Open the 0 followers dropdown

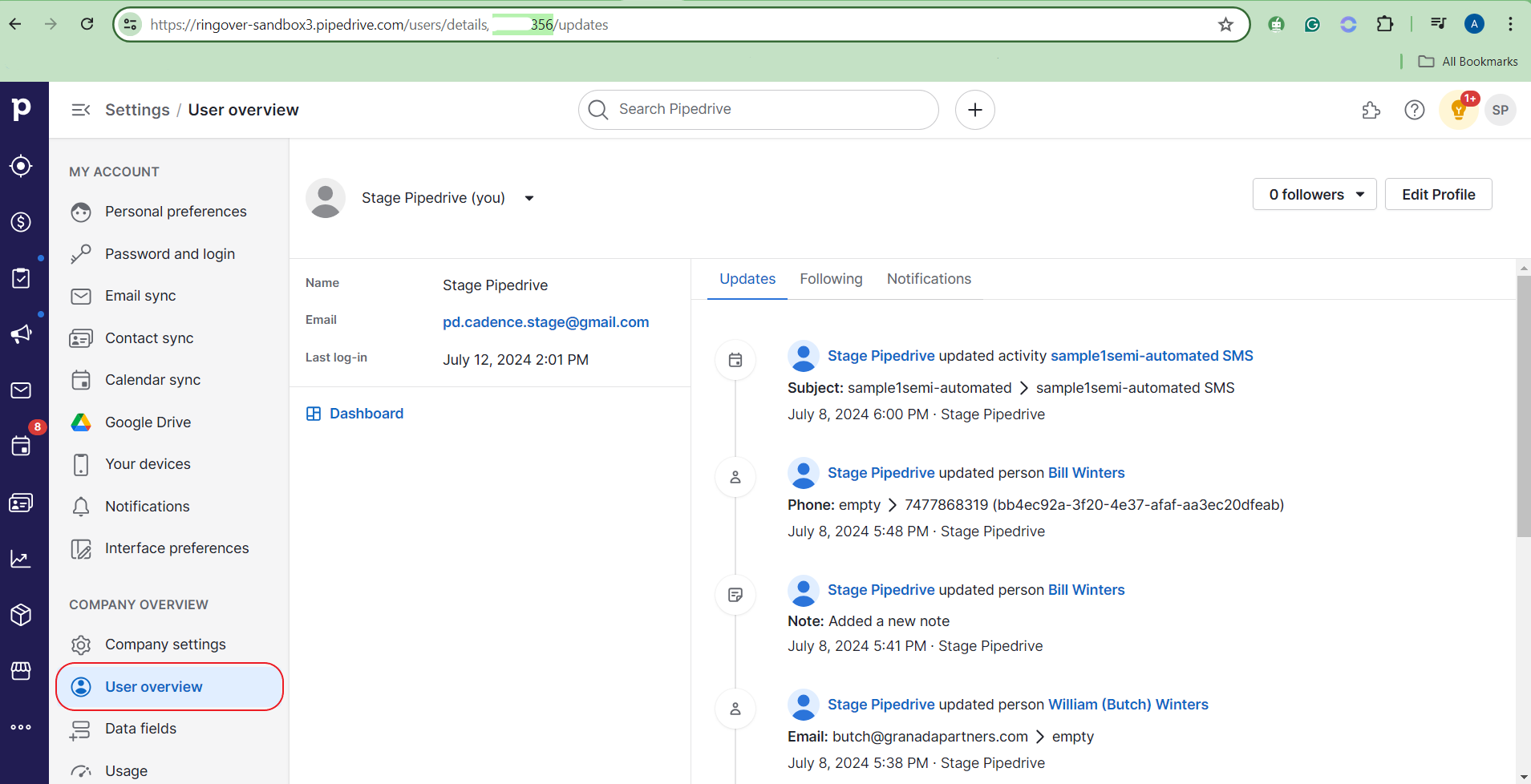pyautogui.click(x=1314, y=194)
